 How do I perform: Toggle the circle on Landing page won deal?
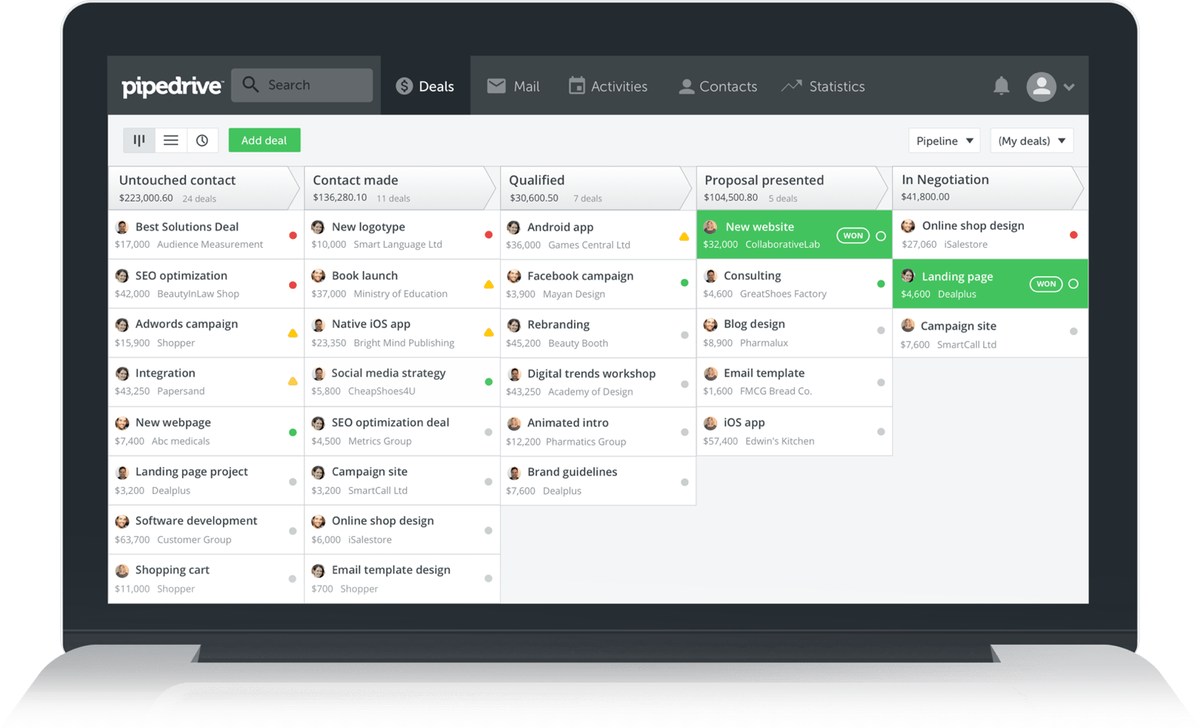tap(1073, 284)
